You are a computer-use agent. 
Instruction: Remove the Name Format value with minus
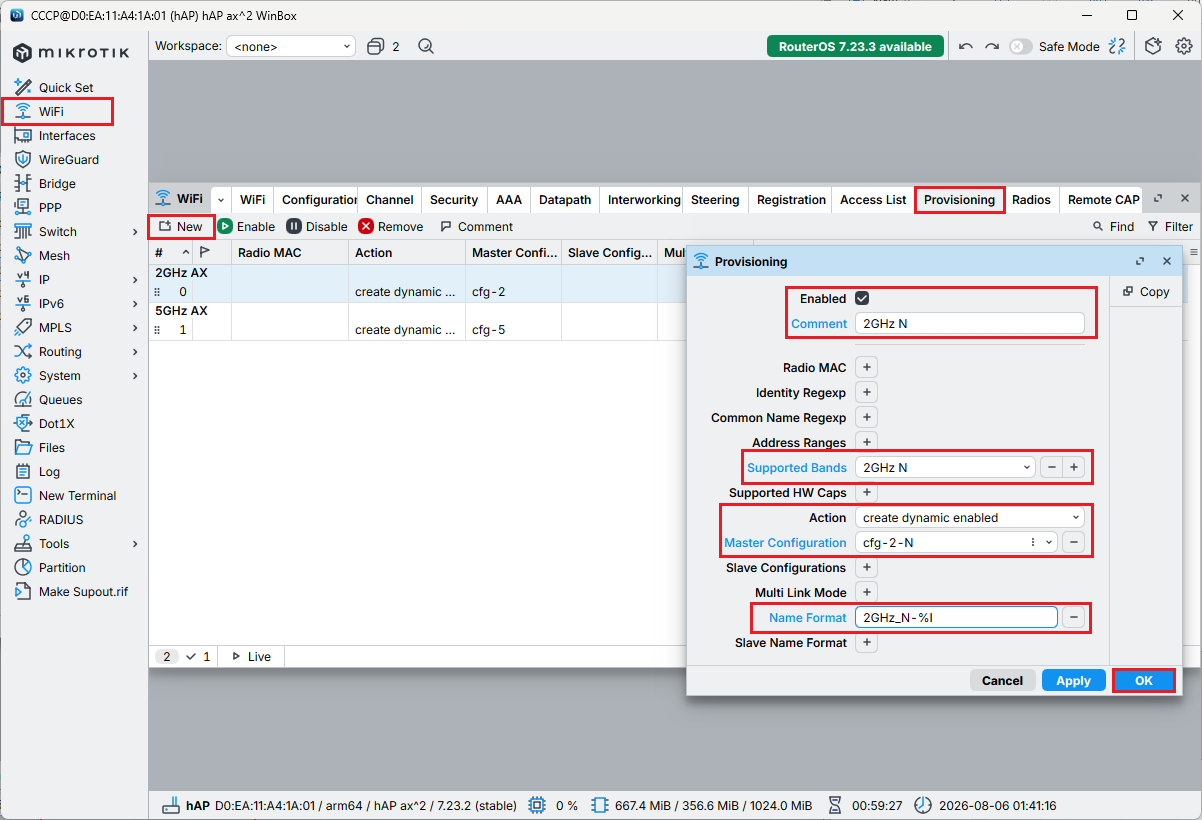coord(1073,617)
